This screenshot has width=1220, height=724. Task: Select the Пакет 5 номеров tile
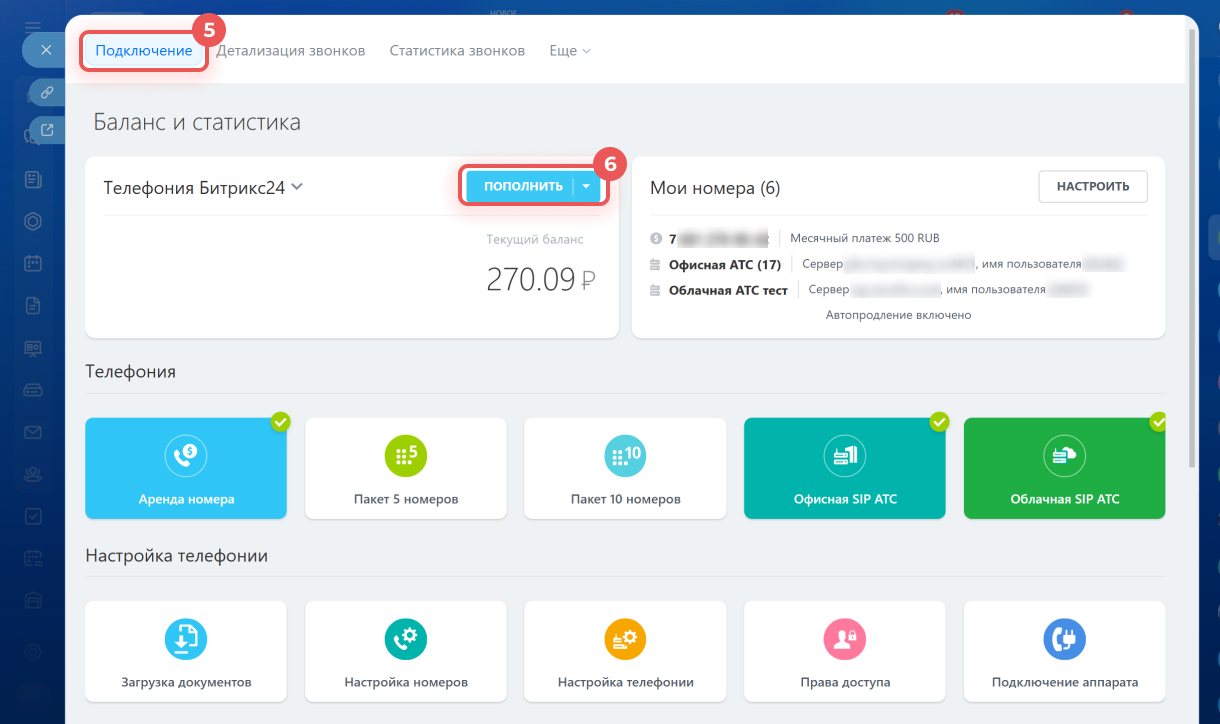click(x=406, y=468)
